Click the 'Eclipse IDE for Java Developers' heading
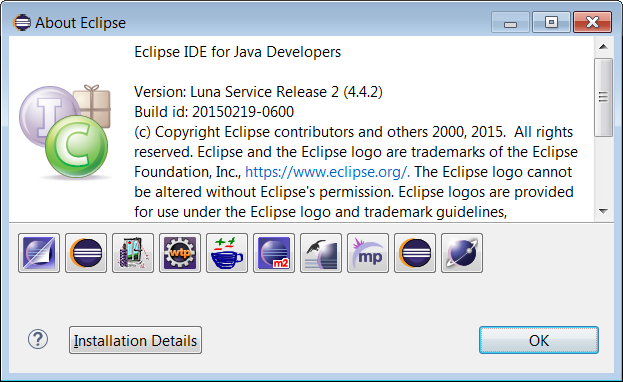Screen dimensions: 623x382 coord(238,52)
